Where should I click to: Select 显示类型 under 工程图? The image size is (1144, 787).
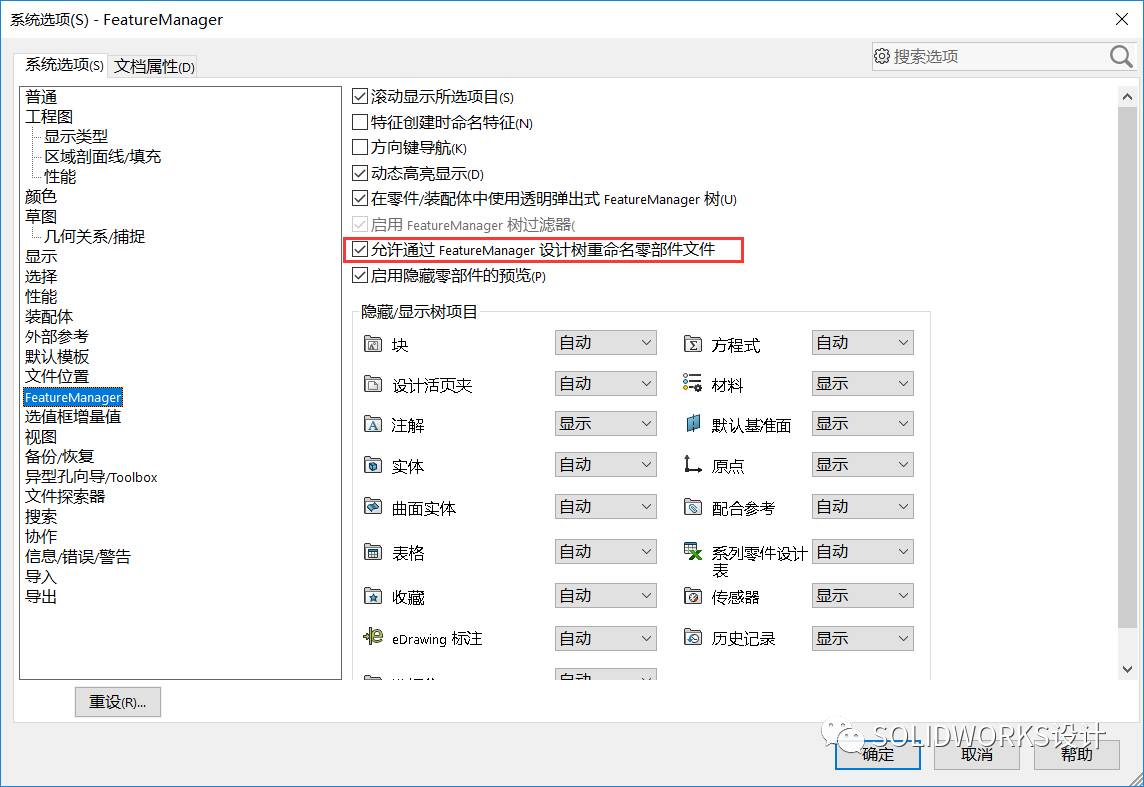76,136
